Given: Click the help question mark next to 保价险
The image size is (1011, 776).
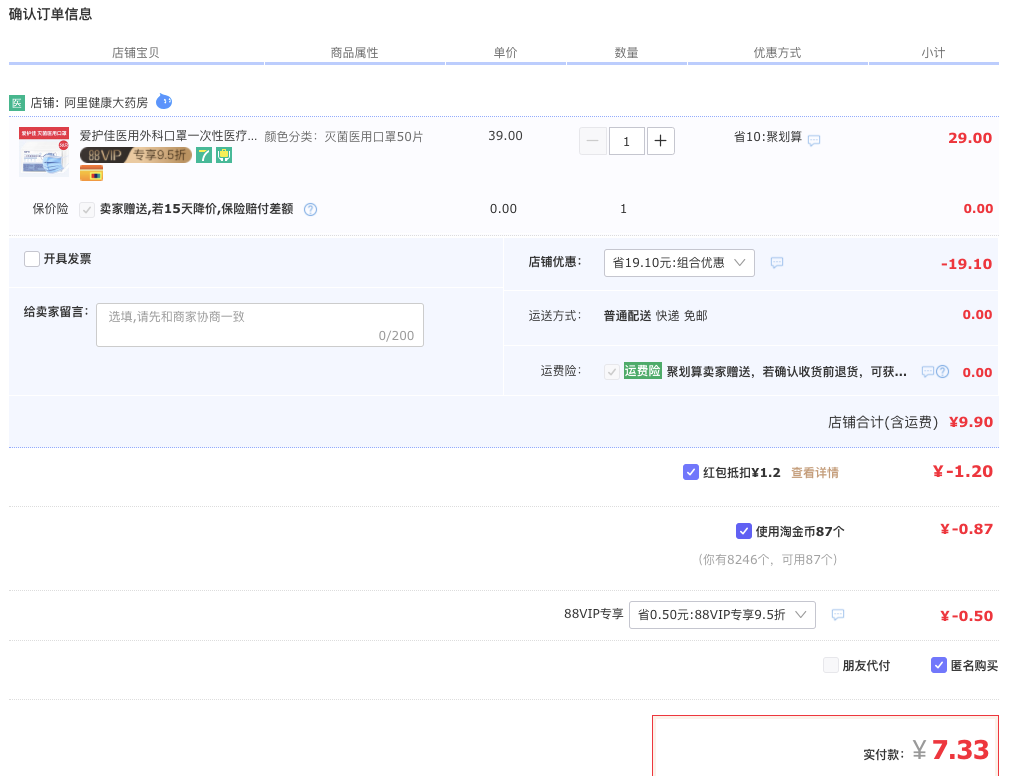Looking at the screenshot, I should coord(310,209).
